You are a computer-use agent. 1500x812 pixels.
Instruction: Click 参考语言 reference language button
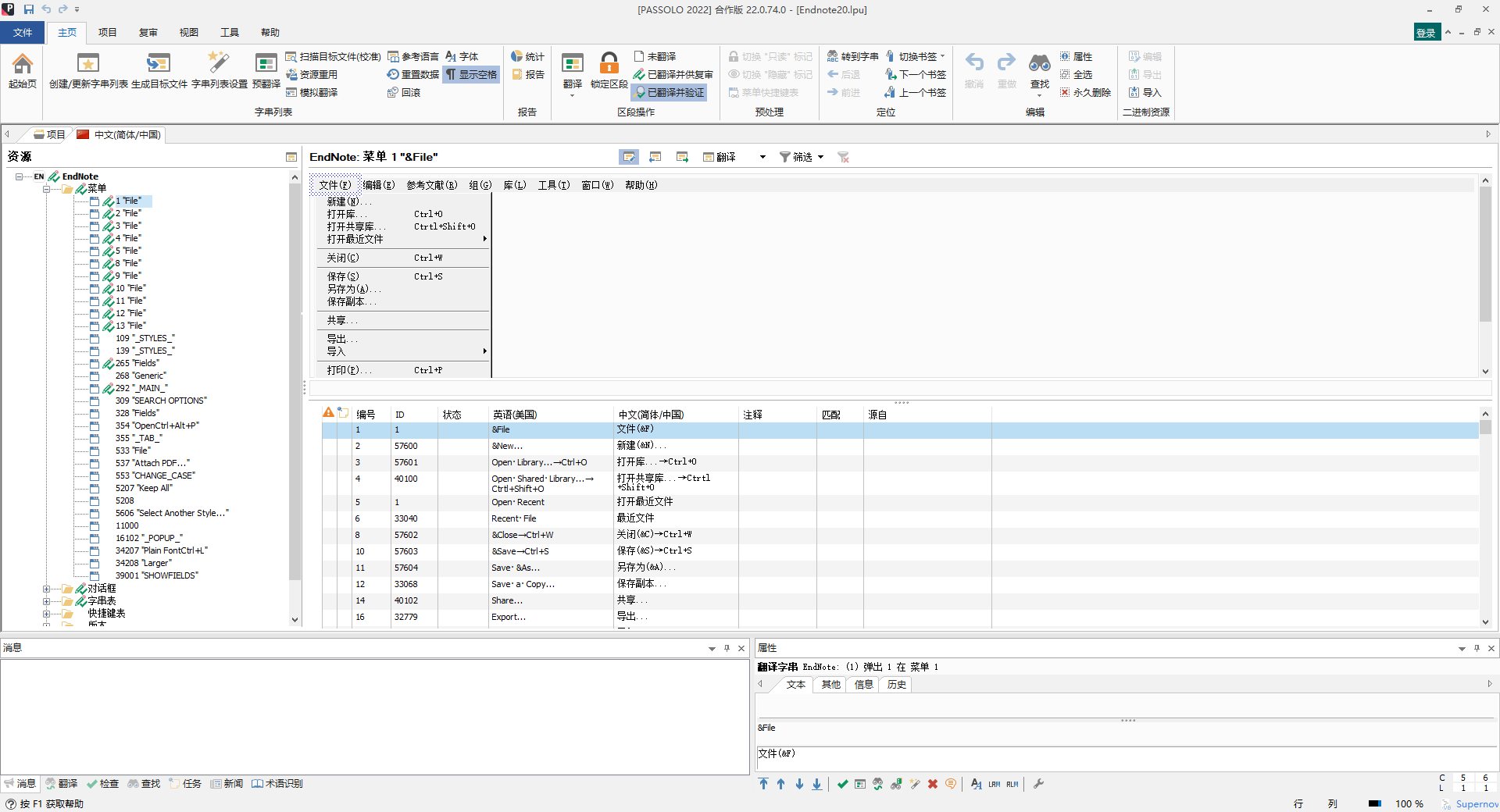point(413,56)
